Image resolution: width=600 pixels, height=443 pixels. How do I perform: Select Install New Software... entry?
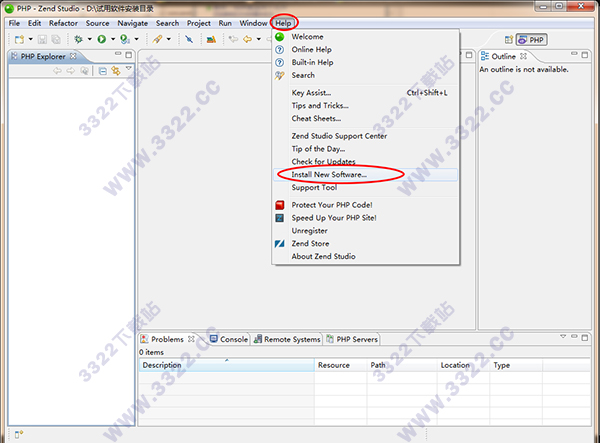[365, 175]
